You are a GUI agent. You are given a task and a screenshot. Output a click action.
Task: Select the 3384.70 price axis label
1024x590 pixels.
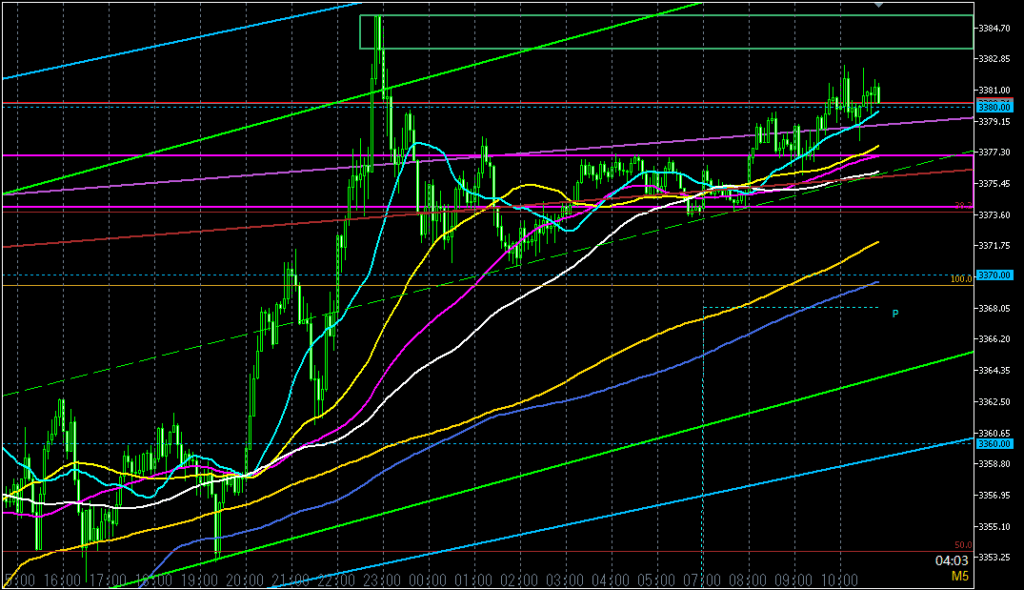pos(995,28)
